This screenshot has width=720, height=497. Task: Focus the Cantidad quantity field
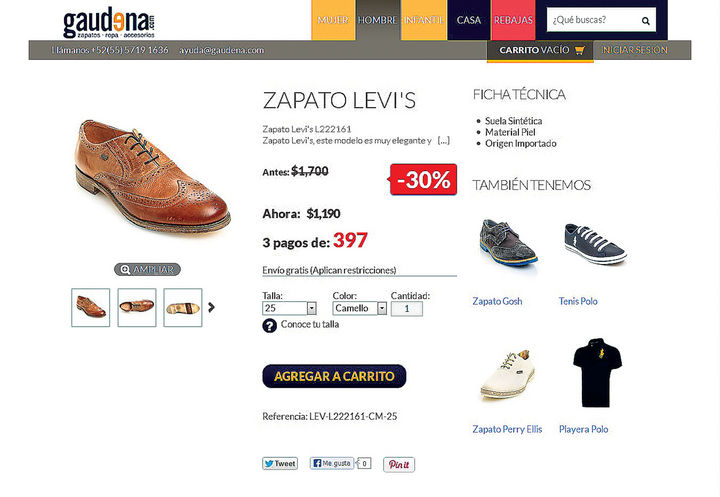[407, 309]
